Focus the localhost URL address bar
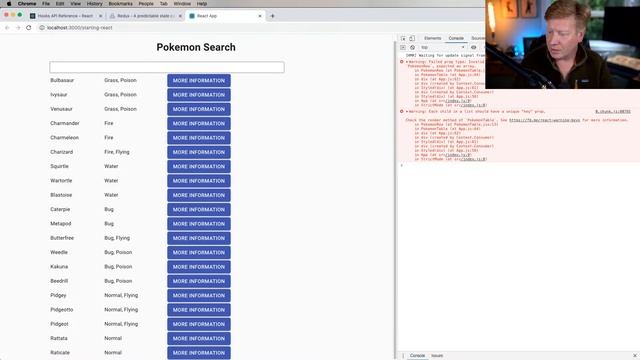The image size is (640, 360). click(80, 28)
